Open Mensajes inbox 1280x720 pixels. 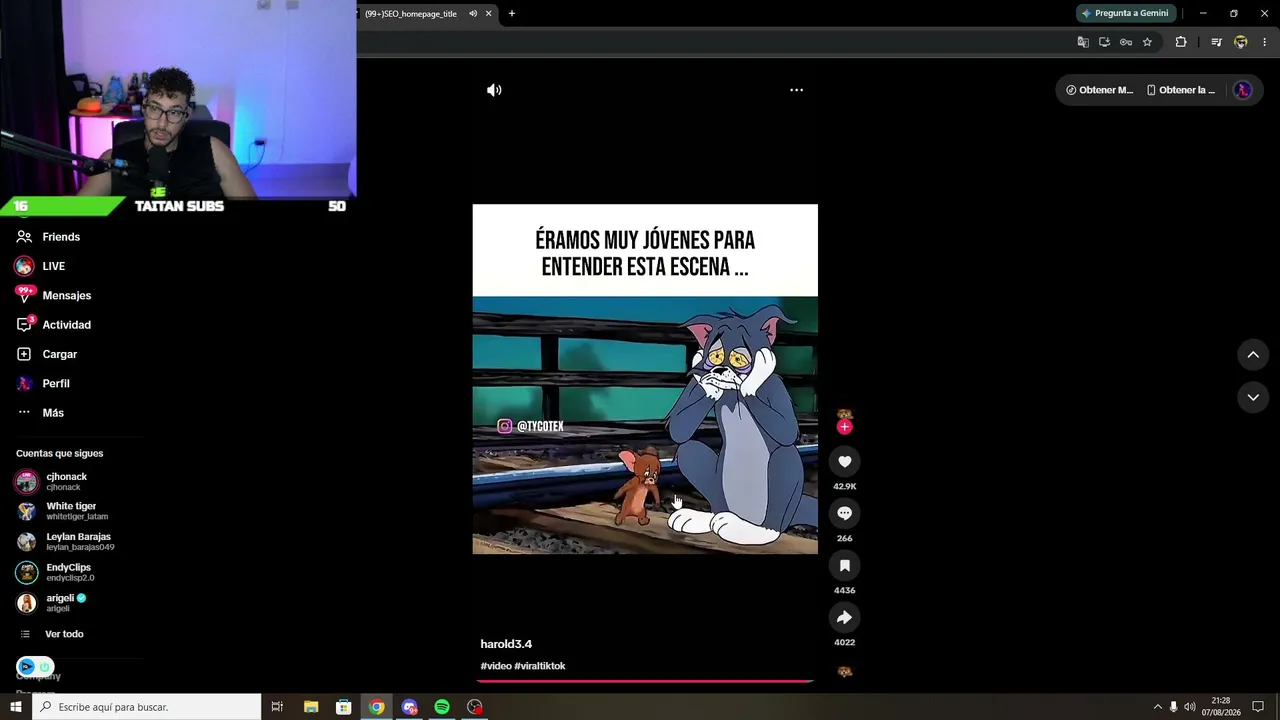pyautogui.click(x=53, y=295)
